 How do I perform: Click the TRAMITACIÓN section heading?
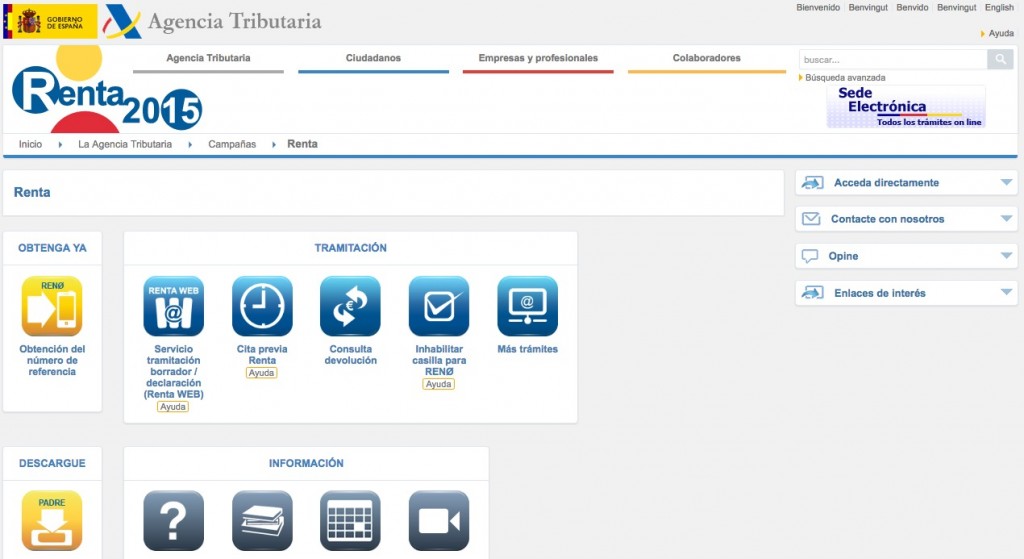pos(351,248)
